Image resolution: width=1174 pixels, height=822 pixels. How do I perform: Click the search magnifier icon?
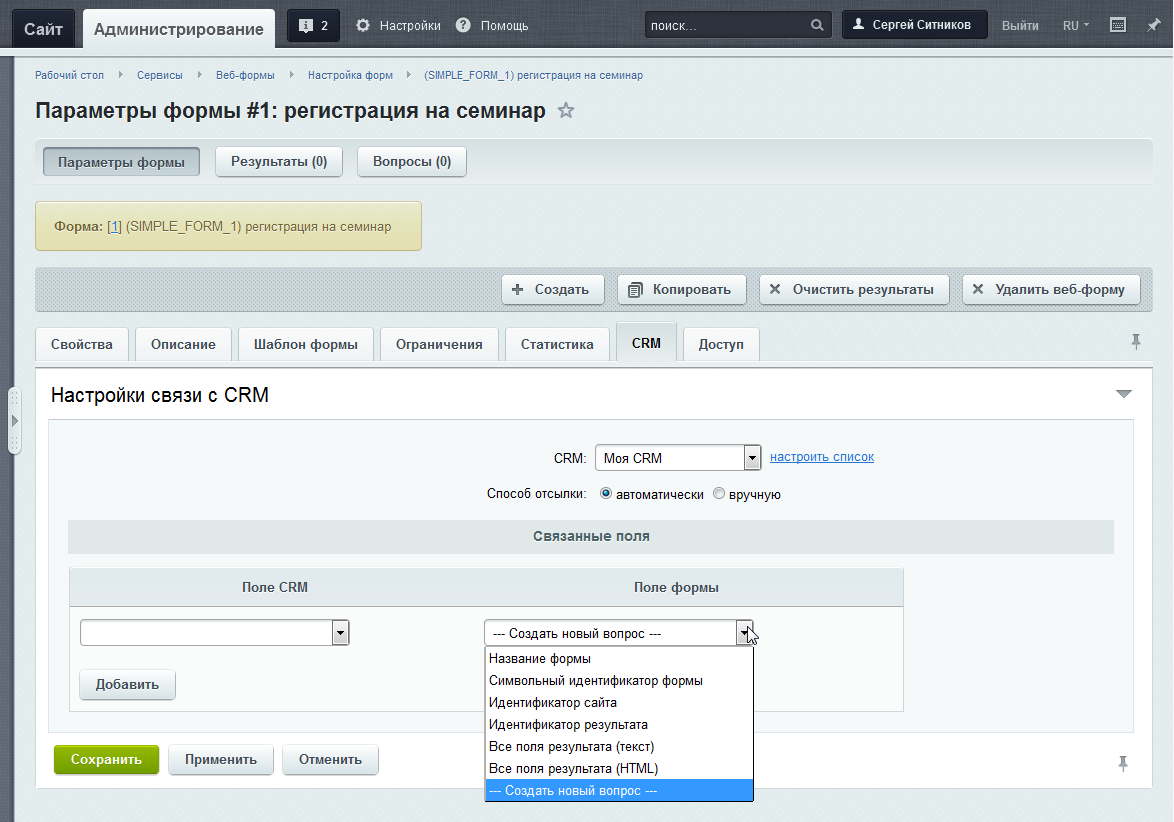[x=817, y=26]
